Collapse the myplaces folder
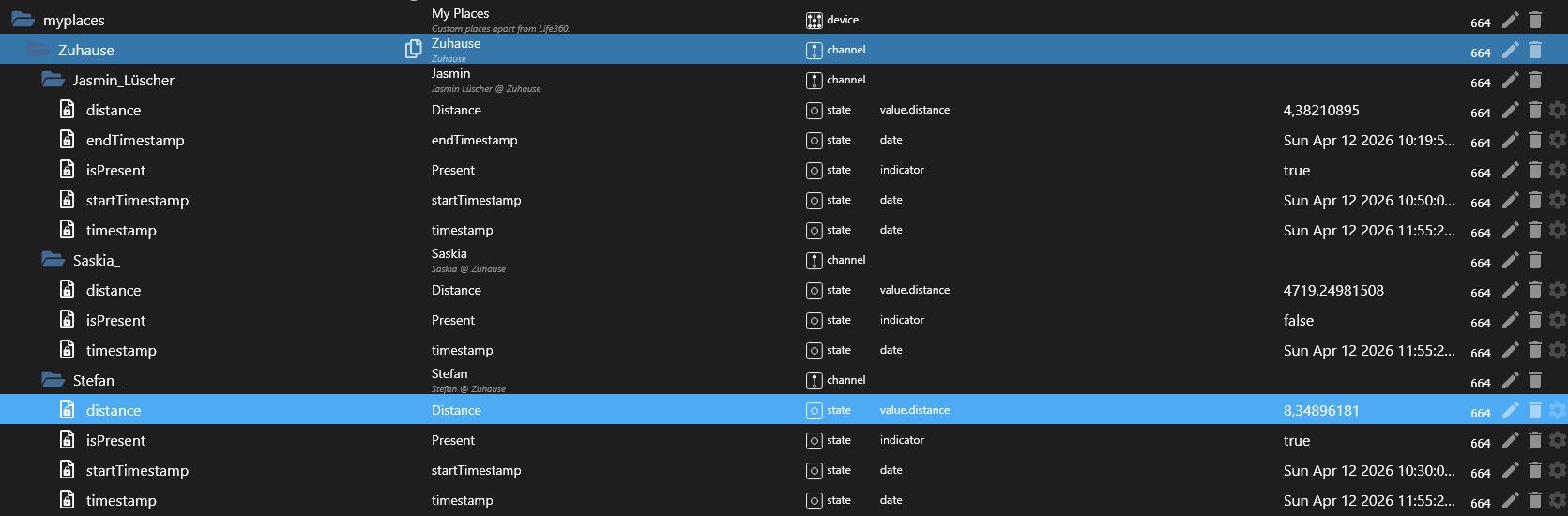This screenshot has height=516, width=1568. pyautogui.click(x=23, y=20)
